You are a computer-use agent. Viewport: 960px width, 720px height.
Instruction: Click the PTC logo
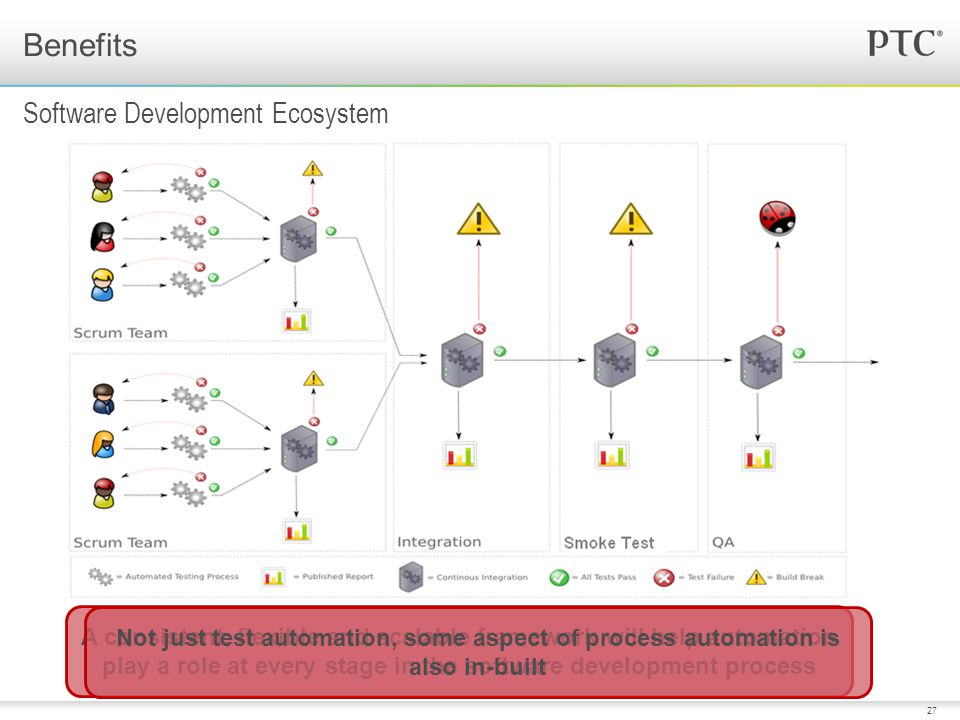[x=904, y=43]
